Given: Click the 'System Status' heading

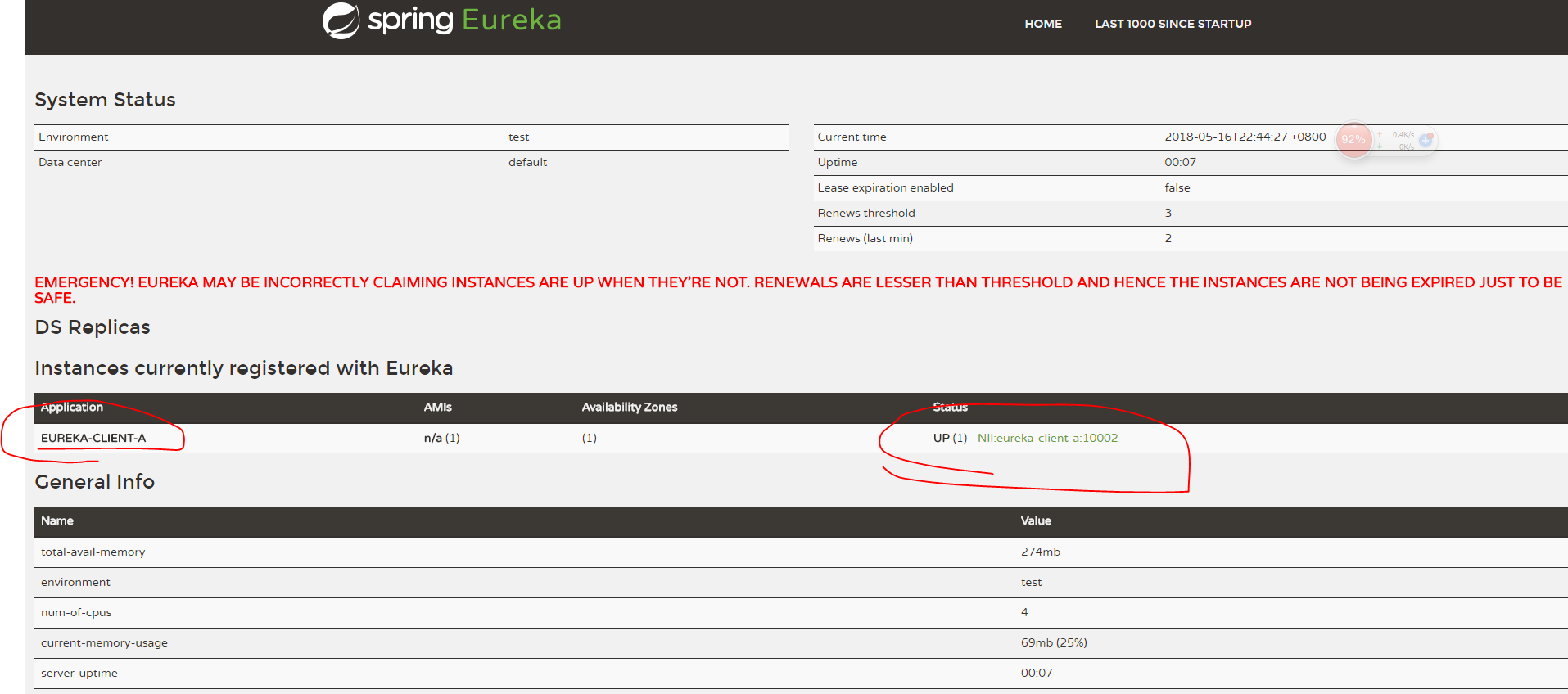Looking at the screenshot, I should [x=105, y=100].
